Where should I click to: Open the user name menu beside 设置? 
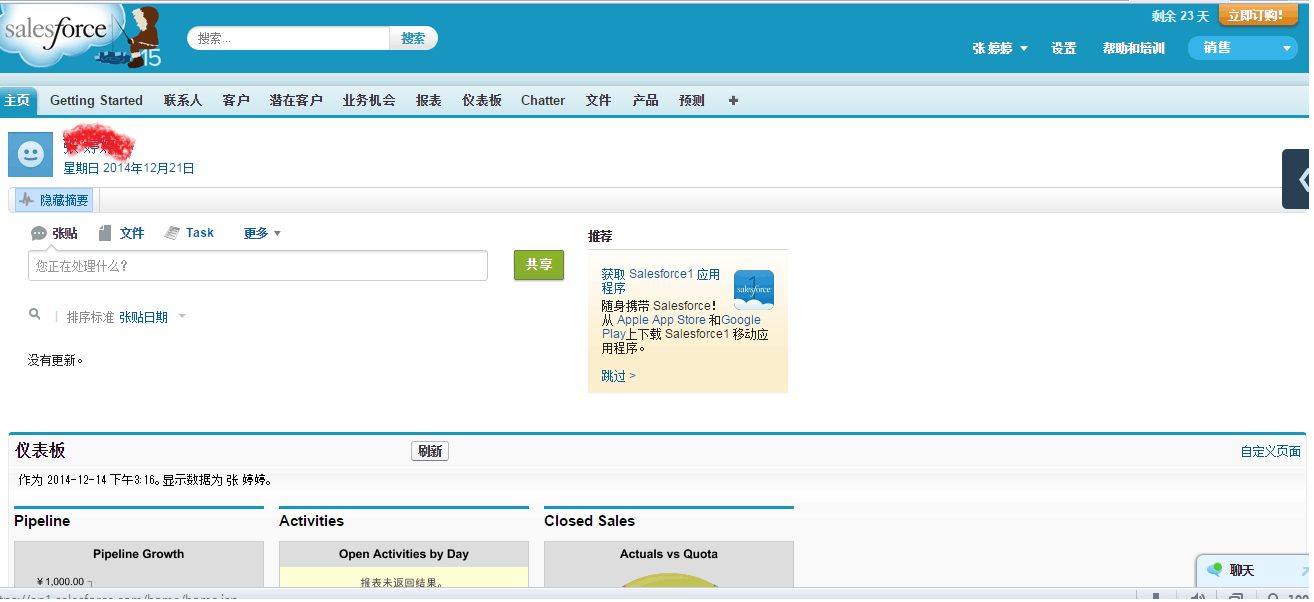1000,48
